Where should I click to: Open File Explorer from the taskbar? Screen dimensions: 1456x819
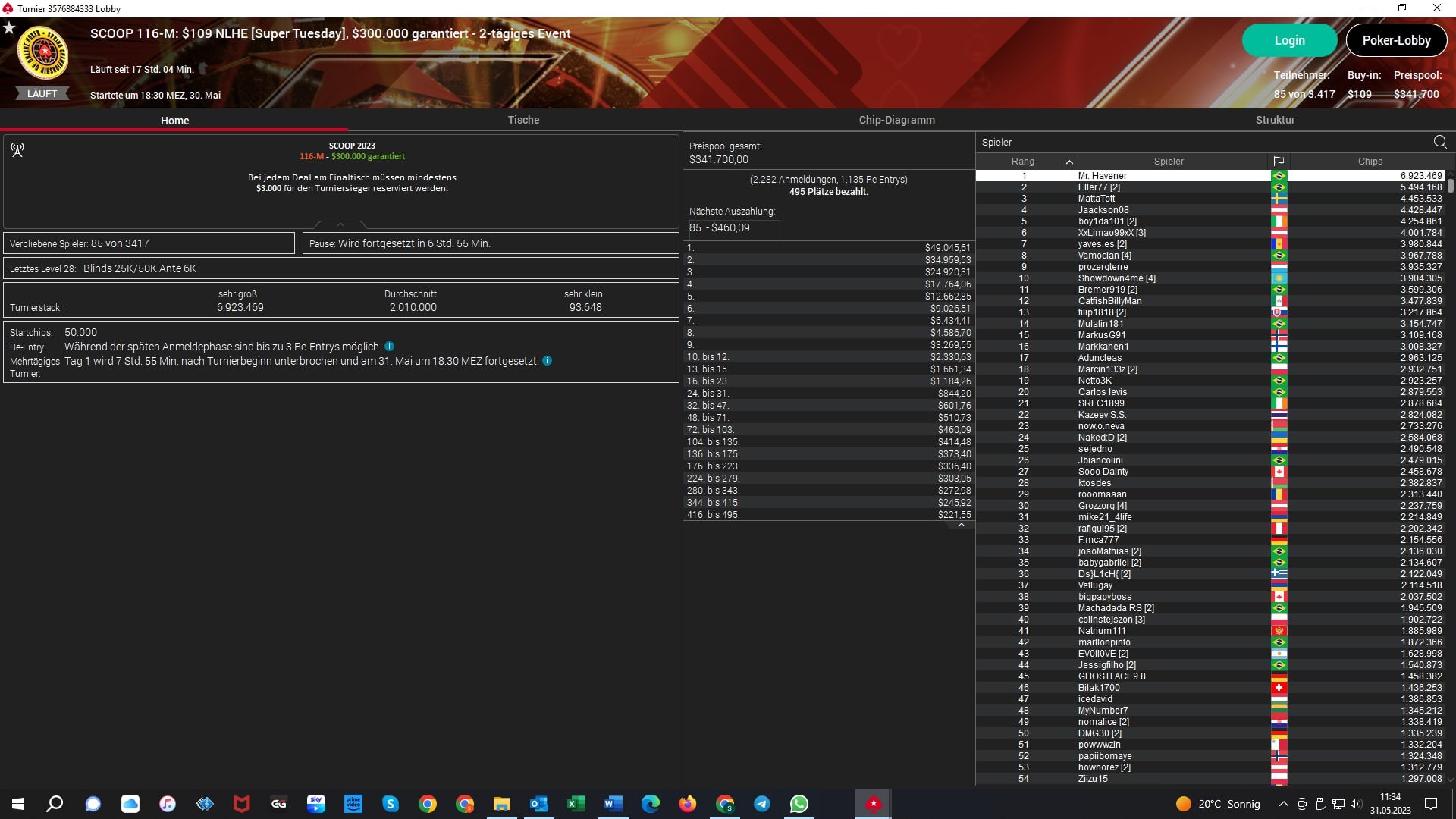point(502,804)
